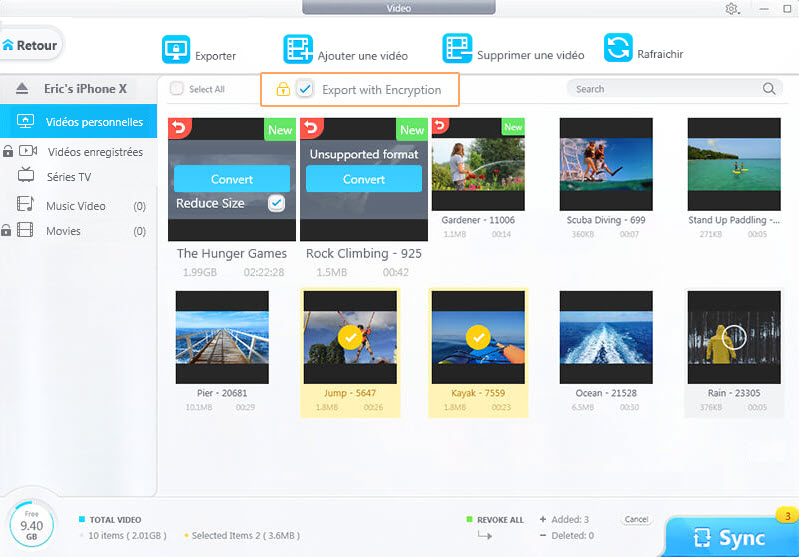Uncheck Export with Encryption
Image resolution: width=799 pixels, height=557 pixels.
(x=305, y=90)
